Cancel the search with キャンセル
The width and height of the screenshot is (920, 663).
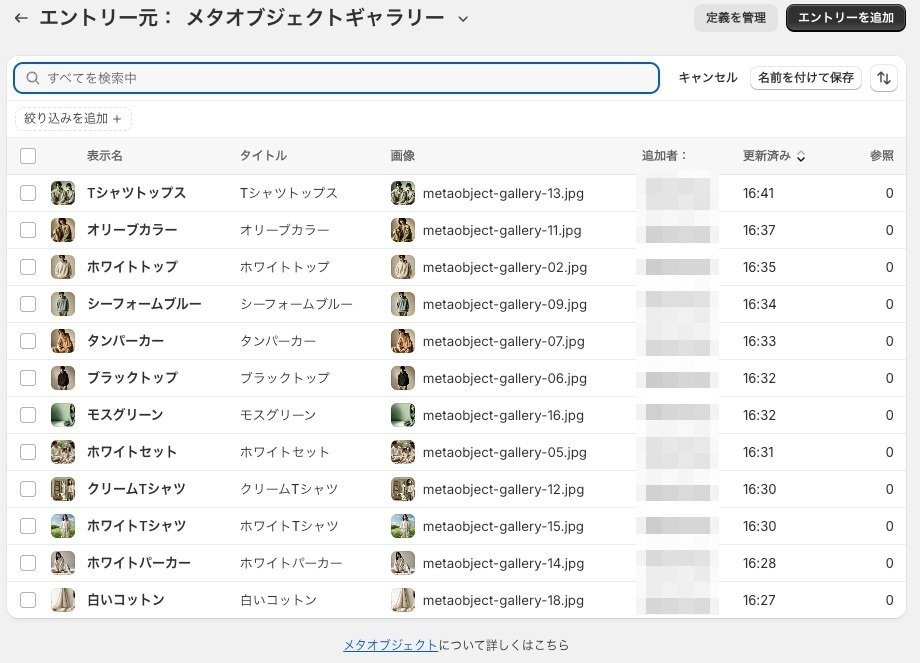(x=706, y=77)
